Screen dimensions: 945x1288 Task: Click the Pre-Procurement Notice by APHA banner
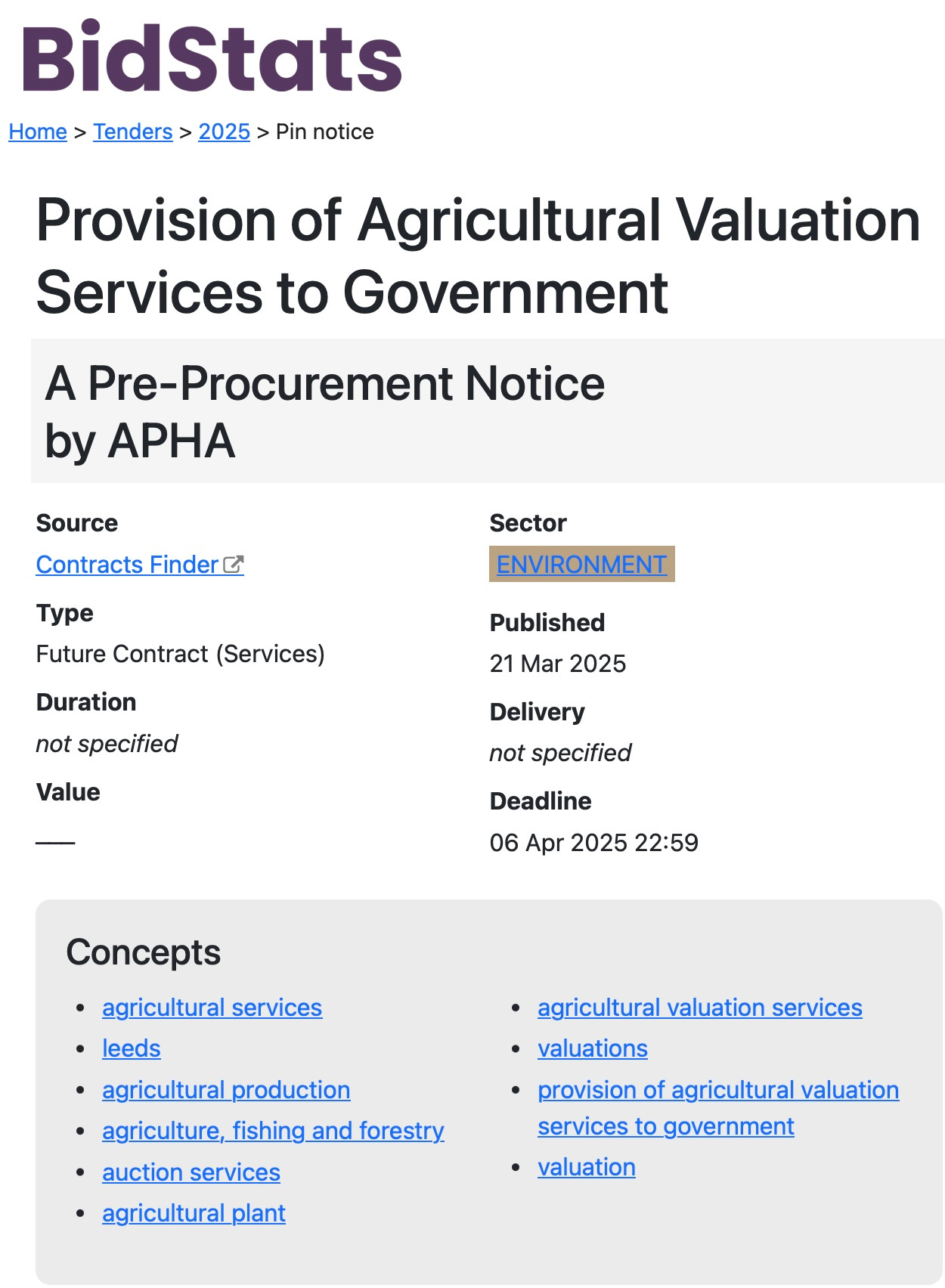tap(488, 411)
